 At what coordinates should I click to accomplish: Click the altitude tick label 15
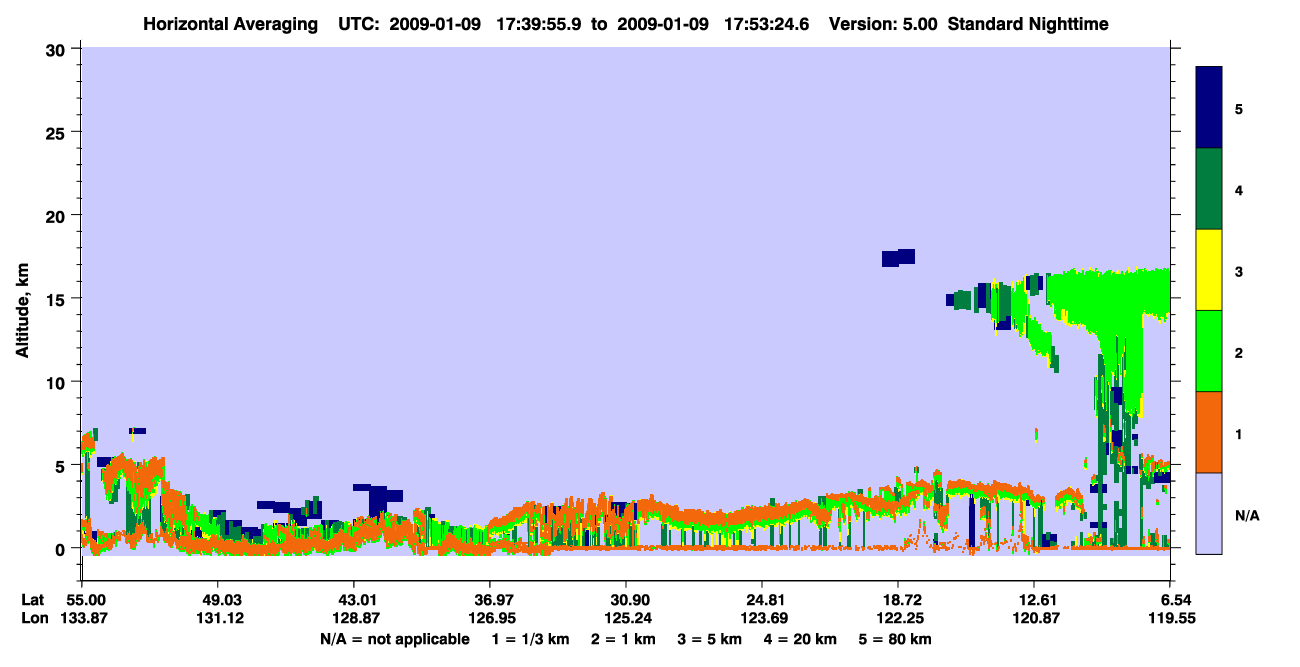pos(58,298)
